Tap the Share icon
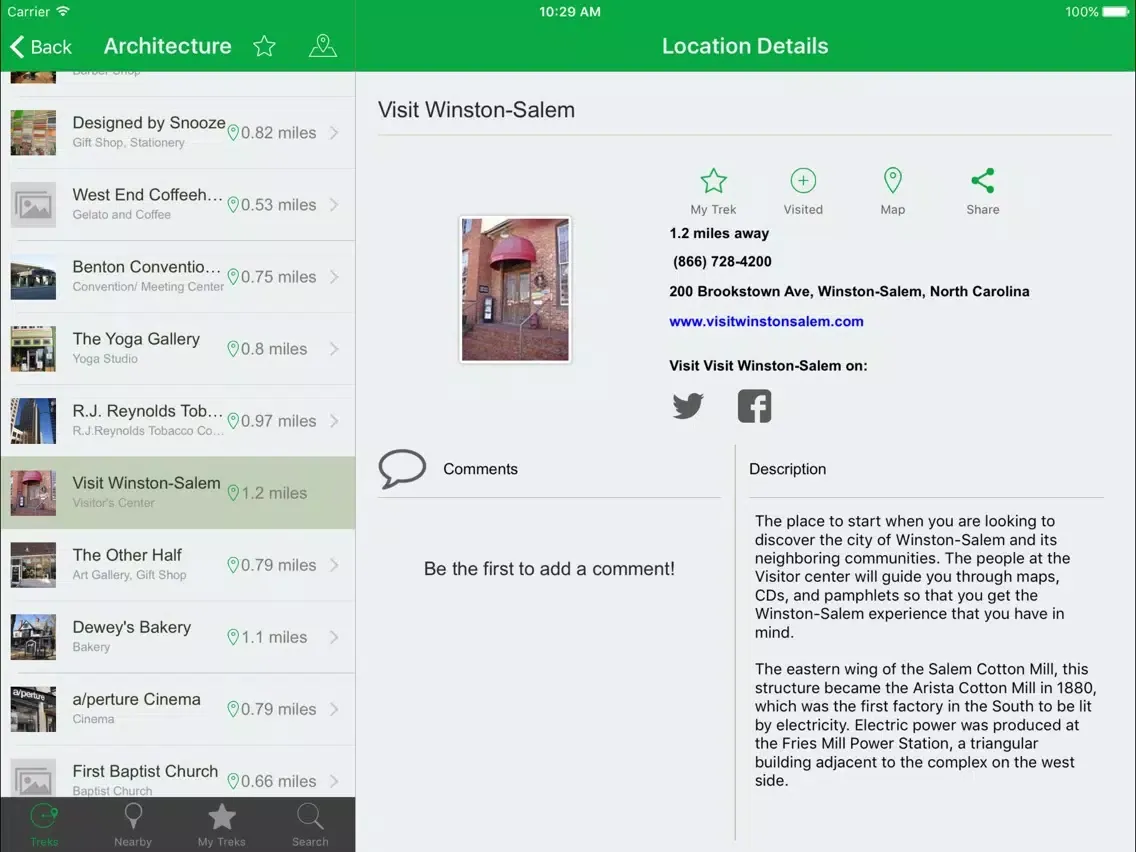This screenshot has height=852, width=1136. point(982,180)
